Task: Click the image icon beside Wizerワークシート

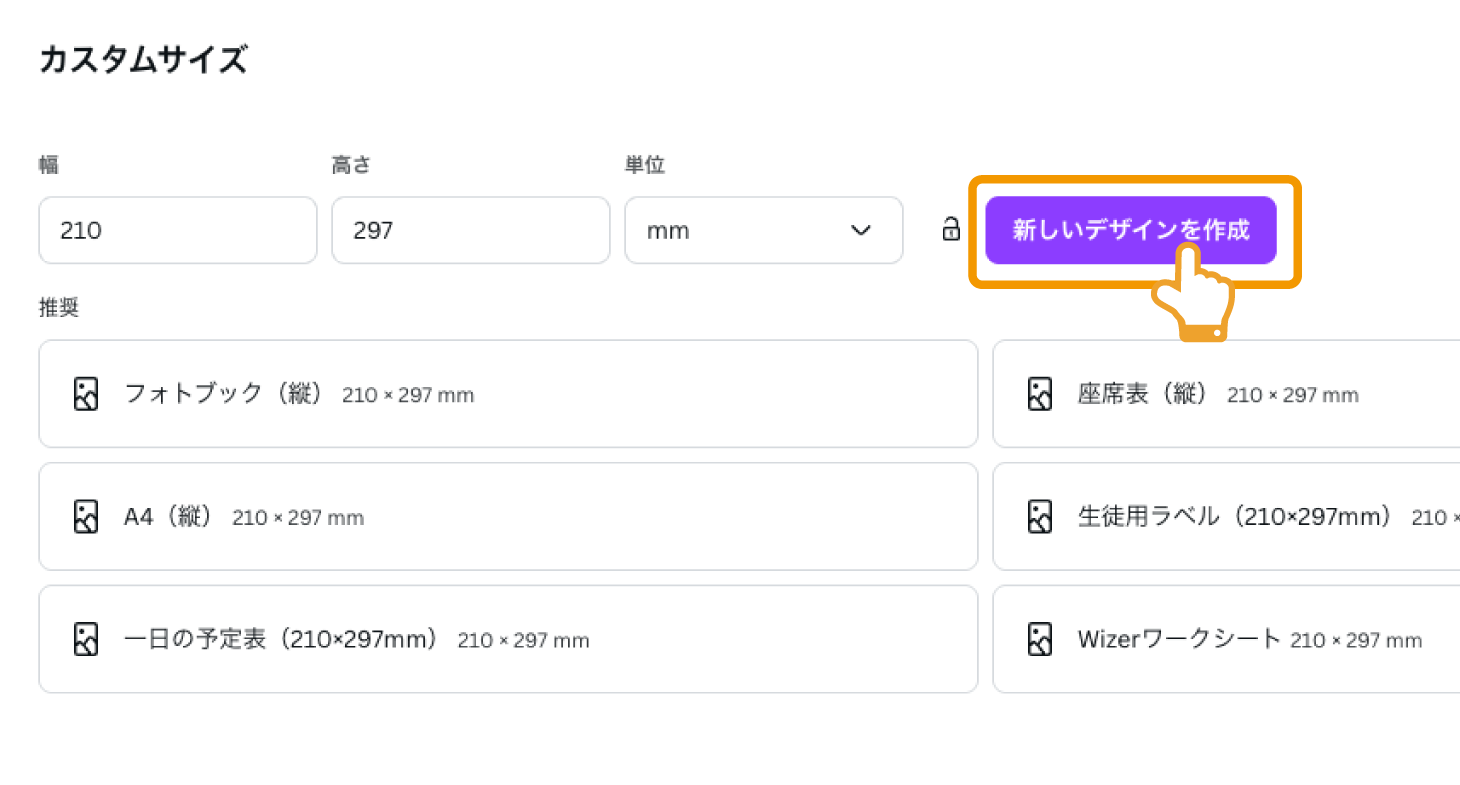Action: (1040, 639)
